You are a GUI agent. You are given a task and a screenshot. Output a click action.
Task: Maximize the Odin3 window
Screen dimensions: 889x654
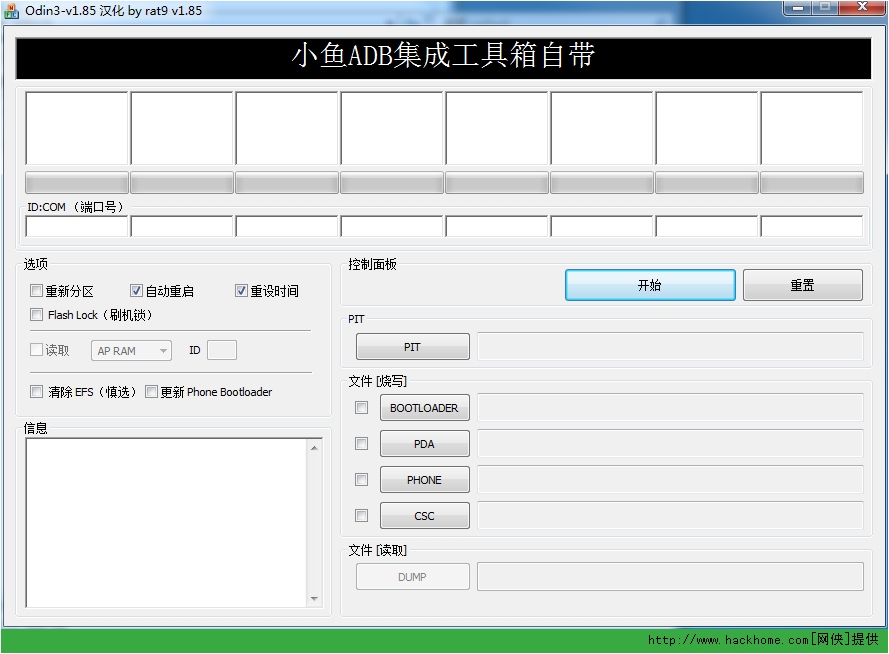[x=826, y=7]
